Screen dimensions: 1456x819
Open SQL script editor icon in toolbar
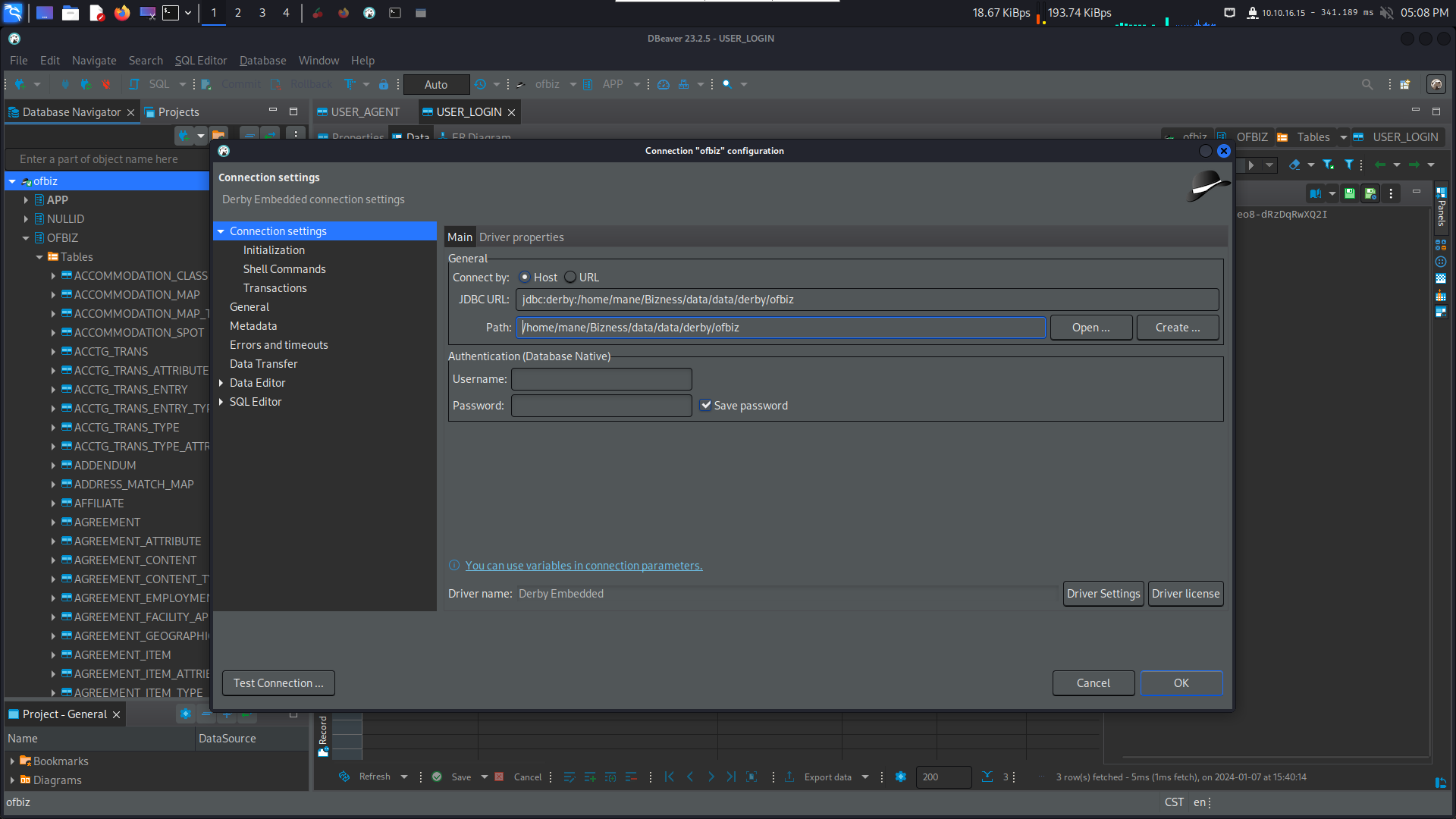134,84
